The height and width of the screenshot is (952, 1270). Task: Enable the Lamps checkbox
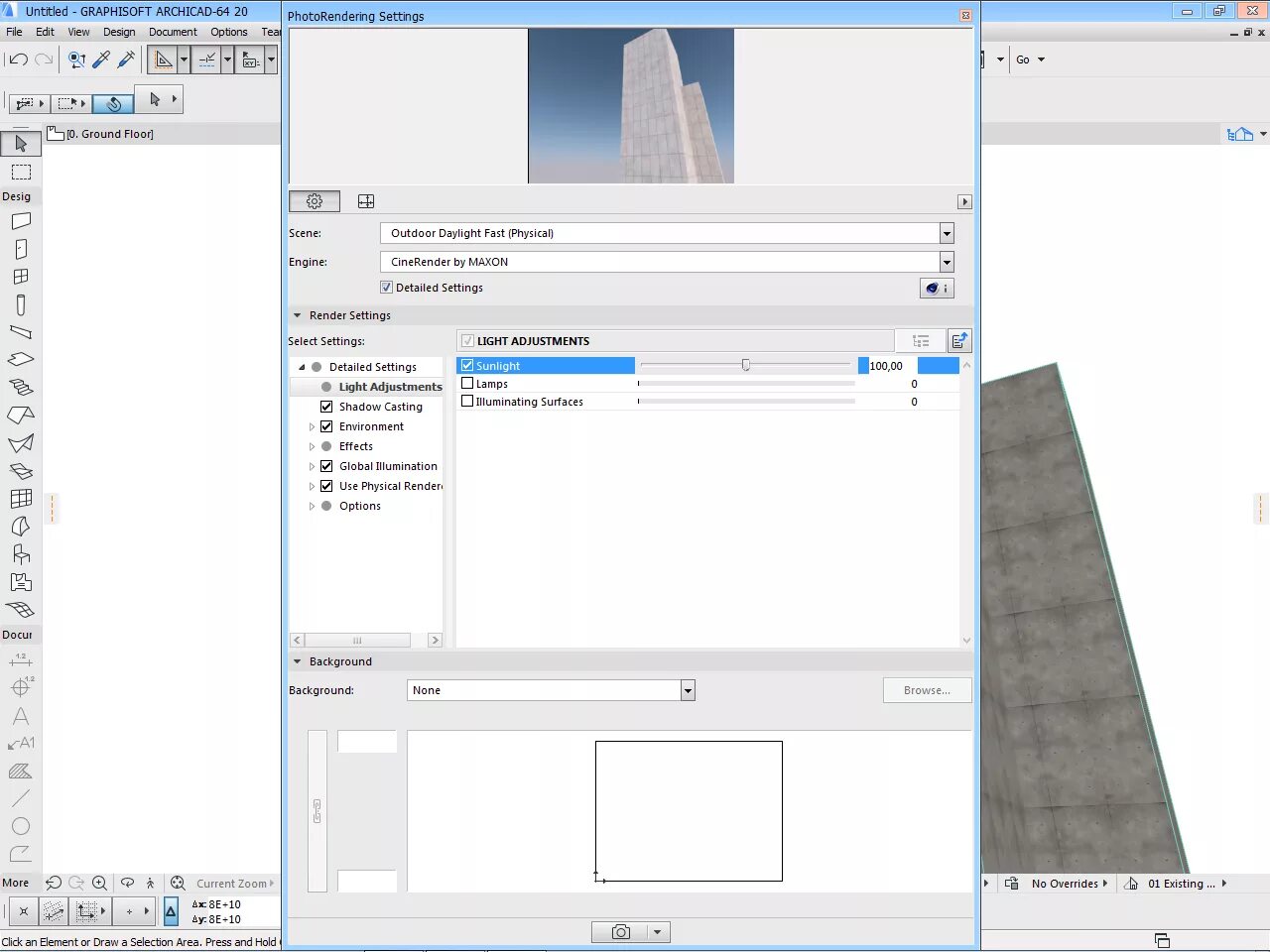point(467,384)
